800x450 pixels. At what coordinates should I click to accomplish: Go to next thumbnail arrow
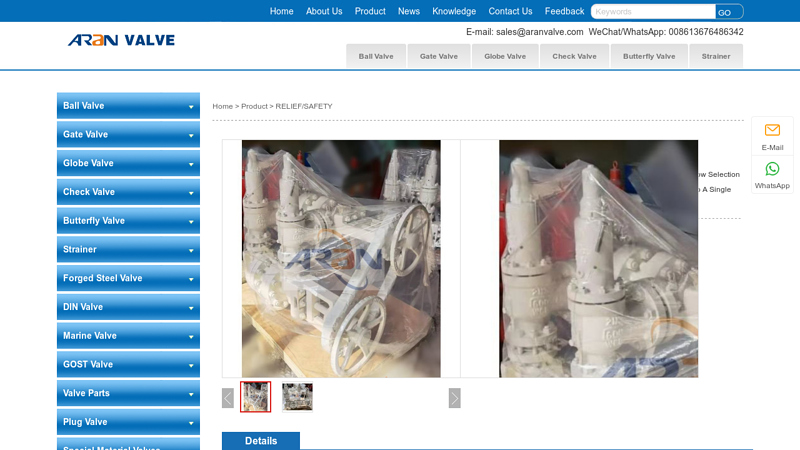[455, 398]
